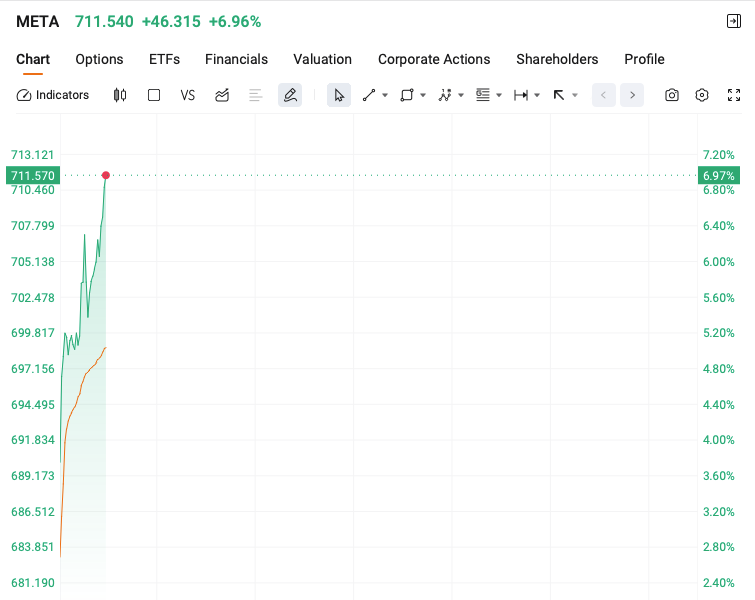
Task: Open the Profile tab
Action: [644, 59]
